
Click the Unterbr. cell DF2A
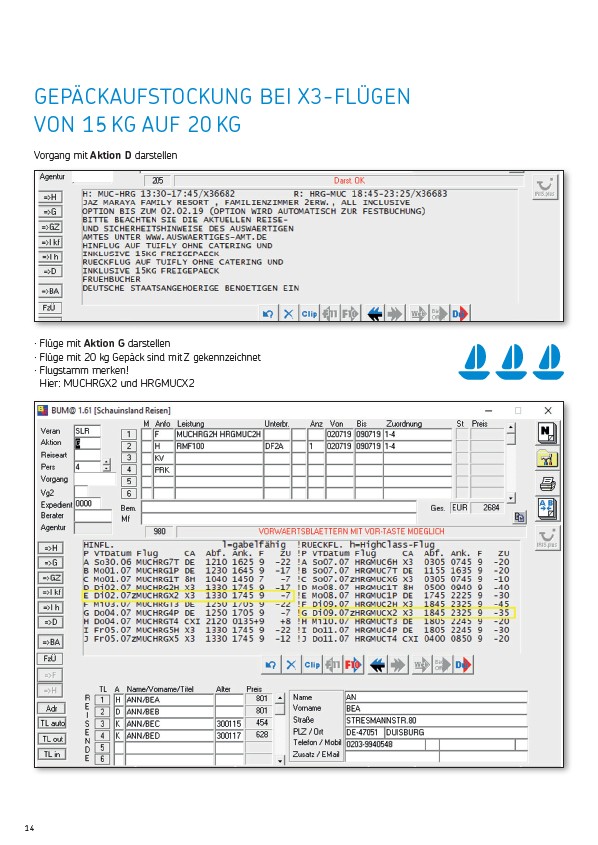(277, 446)
